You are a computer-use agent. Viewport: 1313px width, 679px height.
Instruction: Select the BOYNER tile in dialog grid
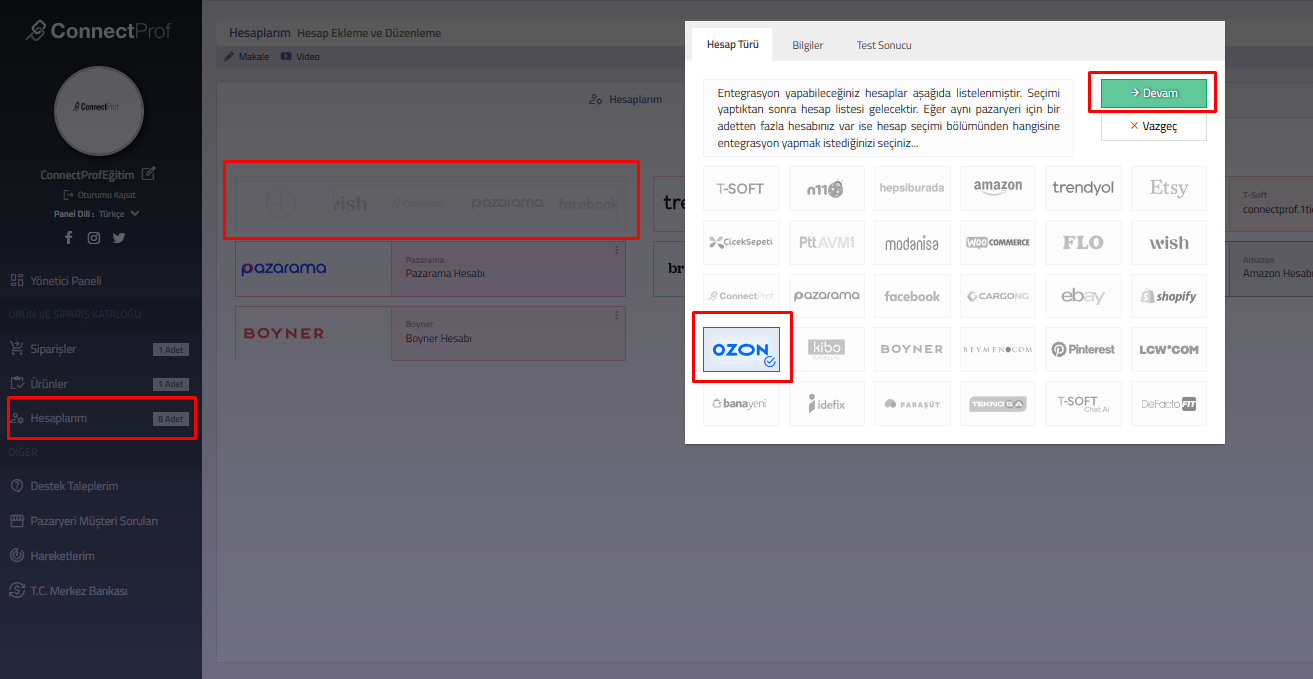912,349
